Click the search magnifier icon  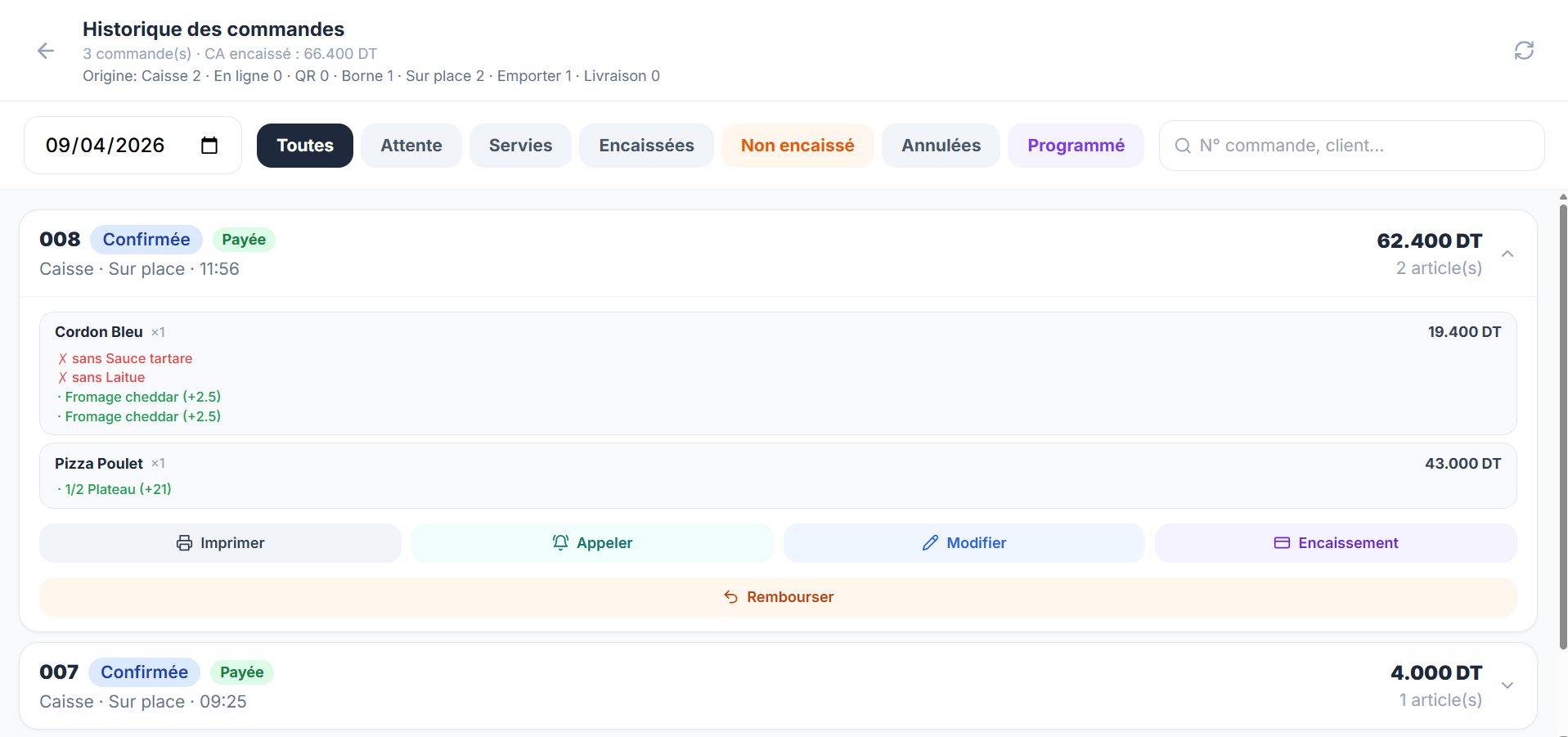1183,146
